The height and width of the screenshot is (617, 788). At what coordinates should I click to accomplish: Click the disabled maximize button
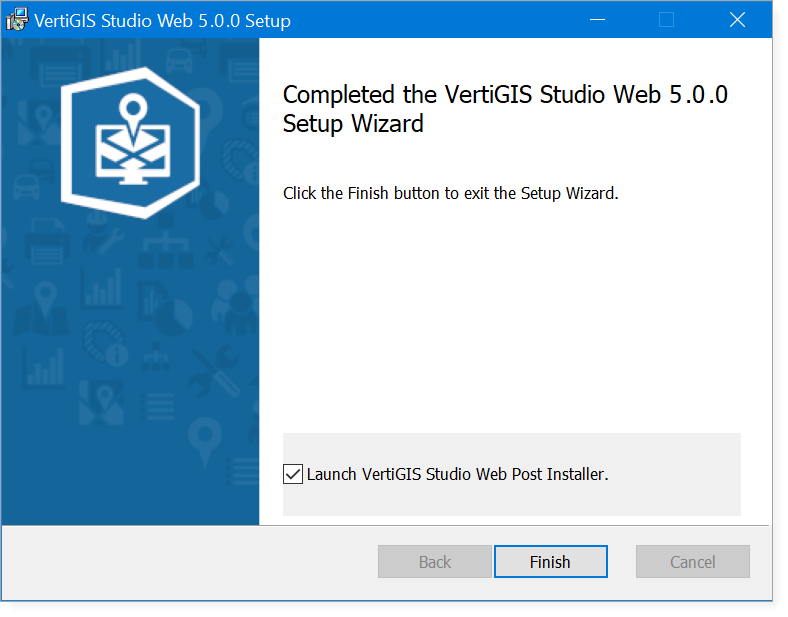667,20
